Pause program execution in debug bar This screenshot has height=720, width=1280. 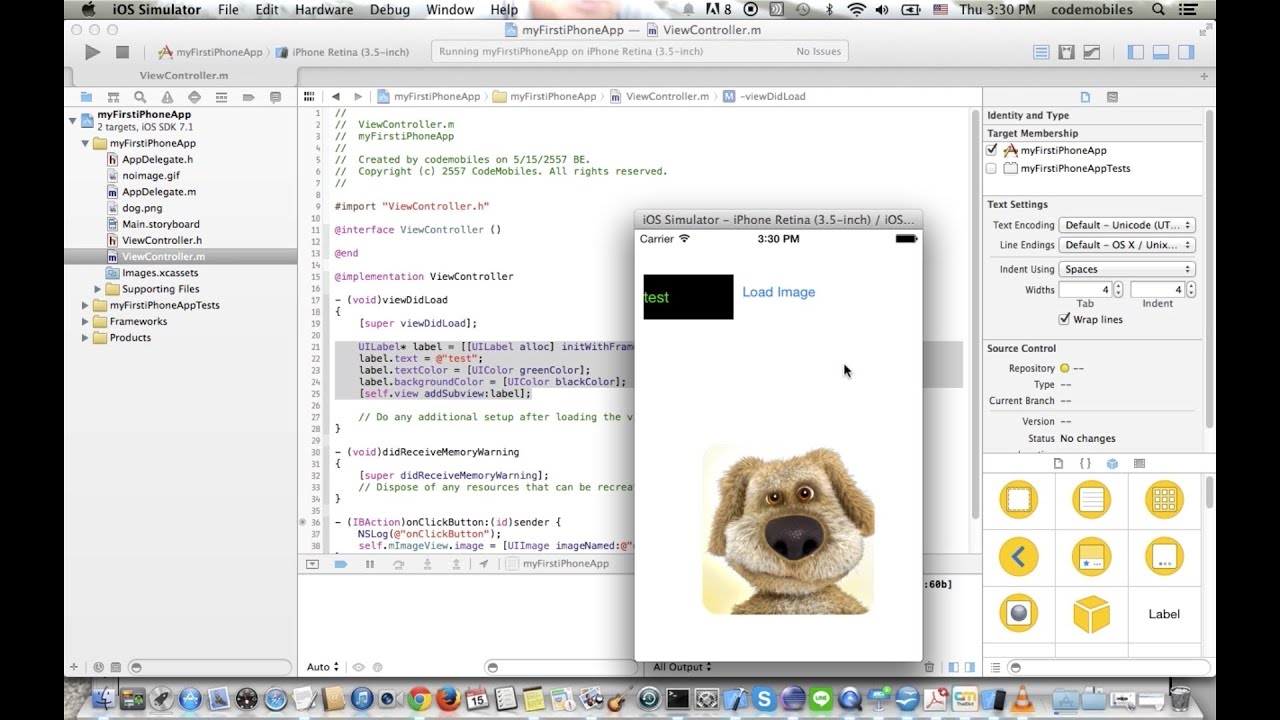369,564
